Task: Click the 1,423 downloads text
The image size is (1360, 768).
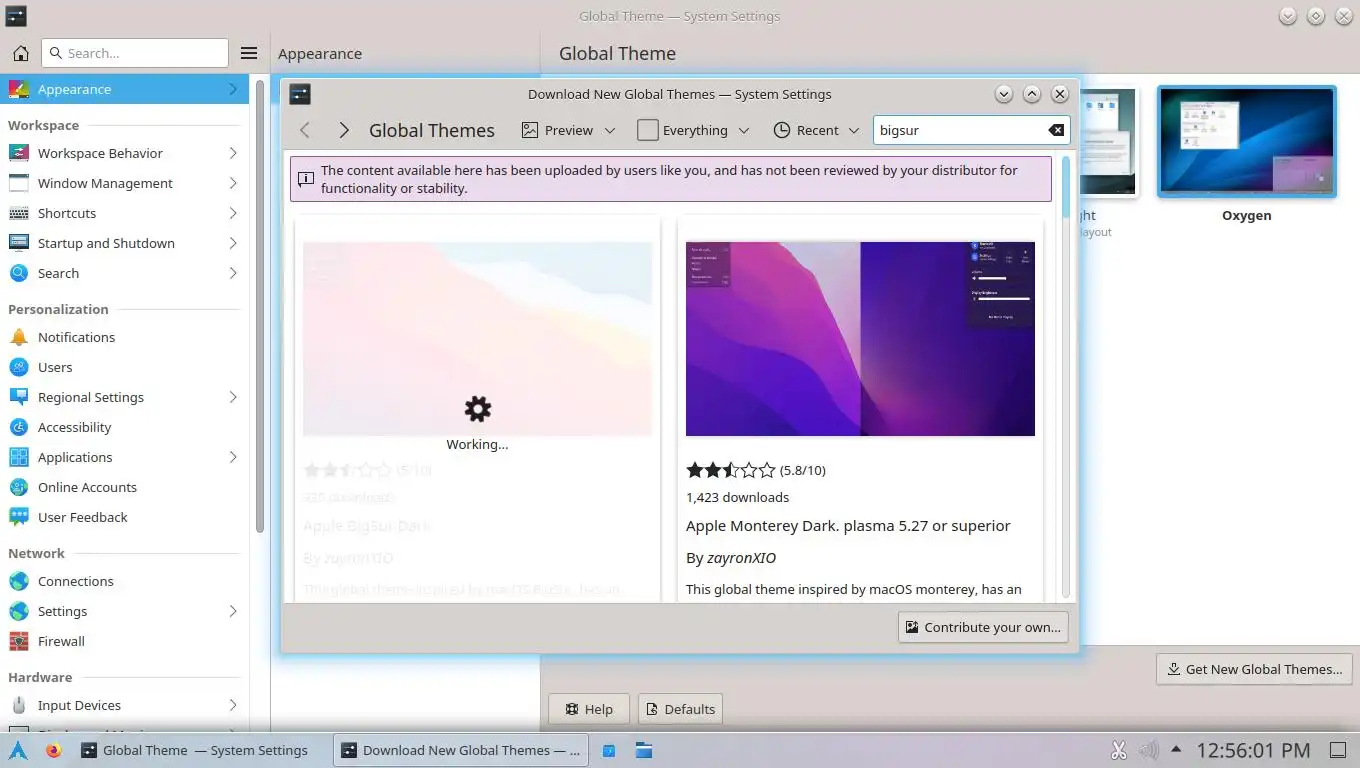Action: (x=737, y=497)
